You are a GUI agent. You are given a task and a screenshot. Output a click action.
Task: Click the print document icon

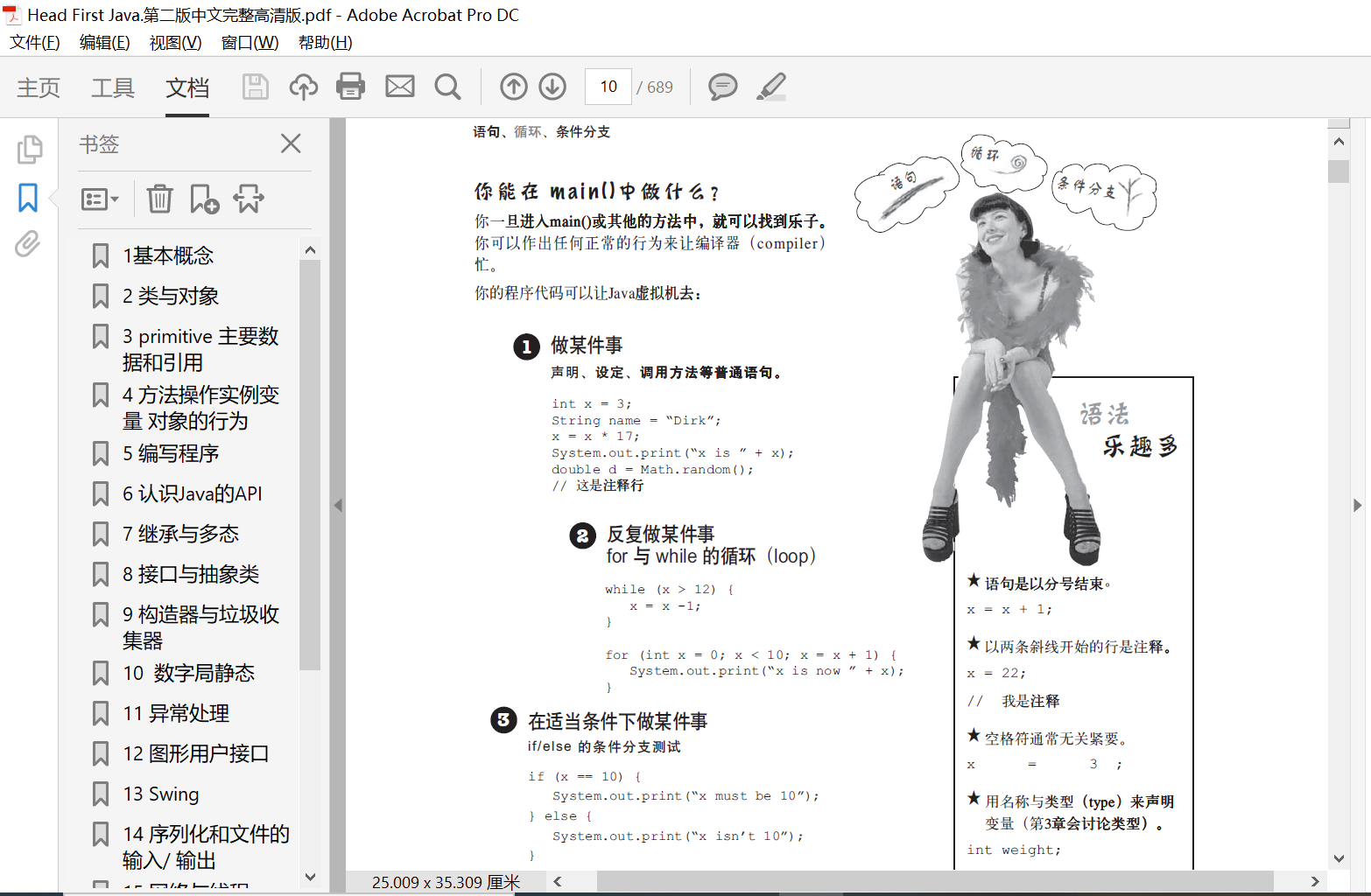[x=351, y=87]
